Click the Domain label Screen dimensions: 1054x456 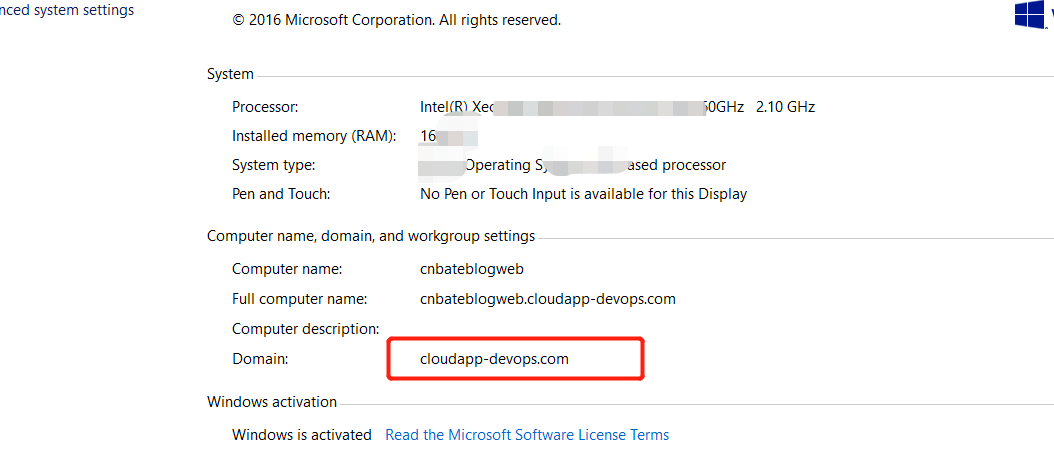pyautogui.click(x=260, y=359)
